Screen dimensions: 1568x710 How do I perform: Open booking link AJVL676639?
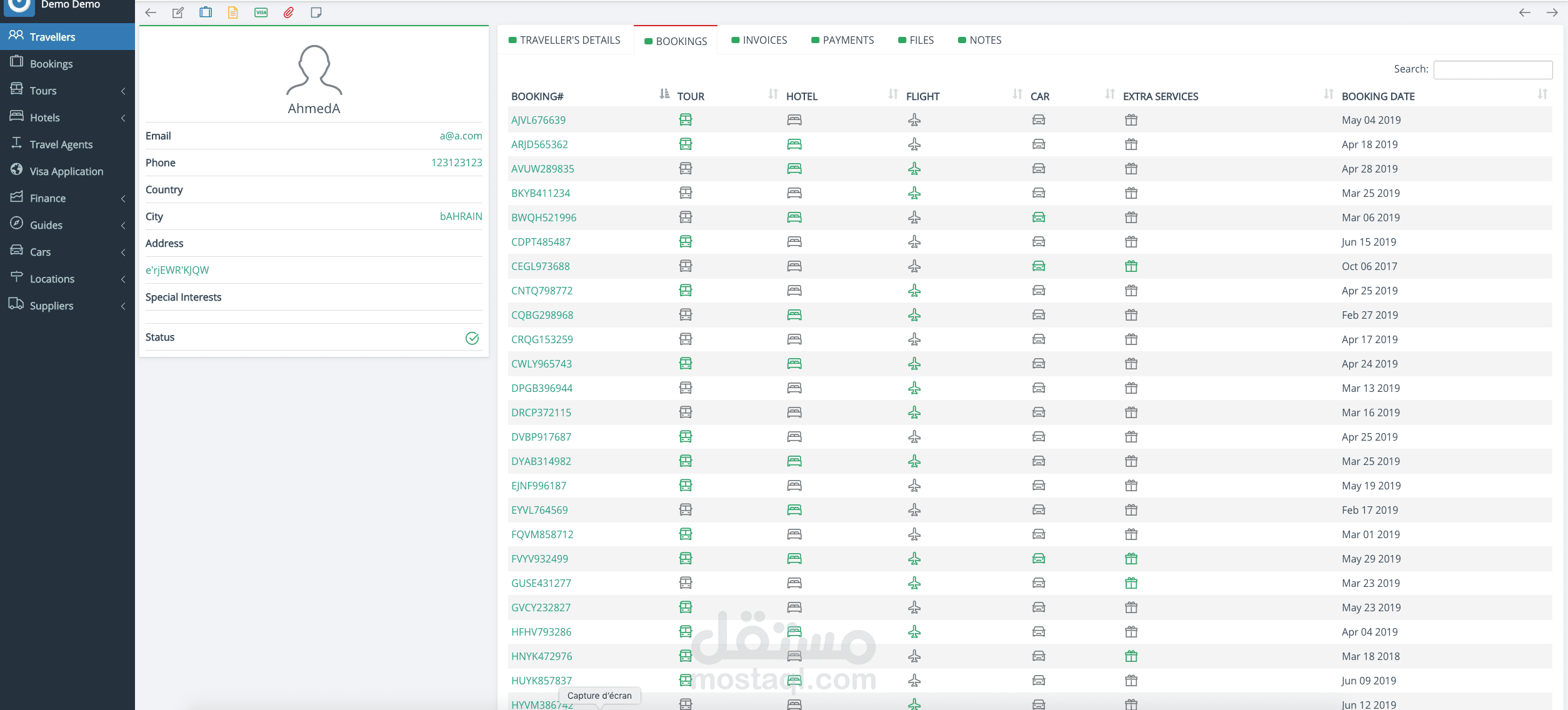click(x=538, y=120)
